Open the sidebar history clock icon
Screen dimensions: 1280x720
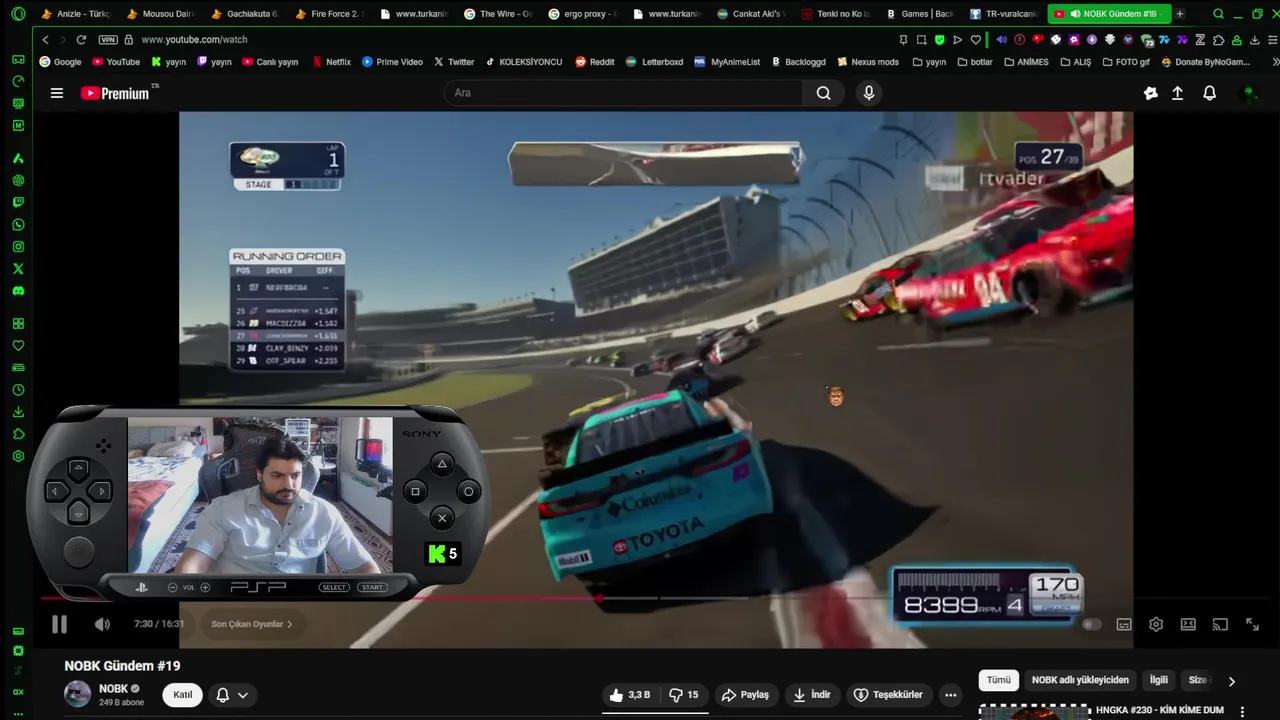(18, 390)
